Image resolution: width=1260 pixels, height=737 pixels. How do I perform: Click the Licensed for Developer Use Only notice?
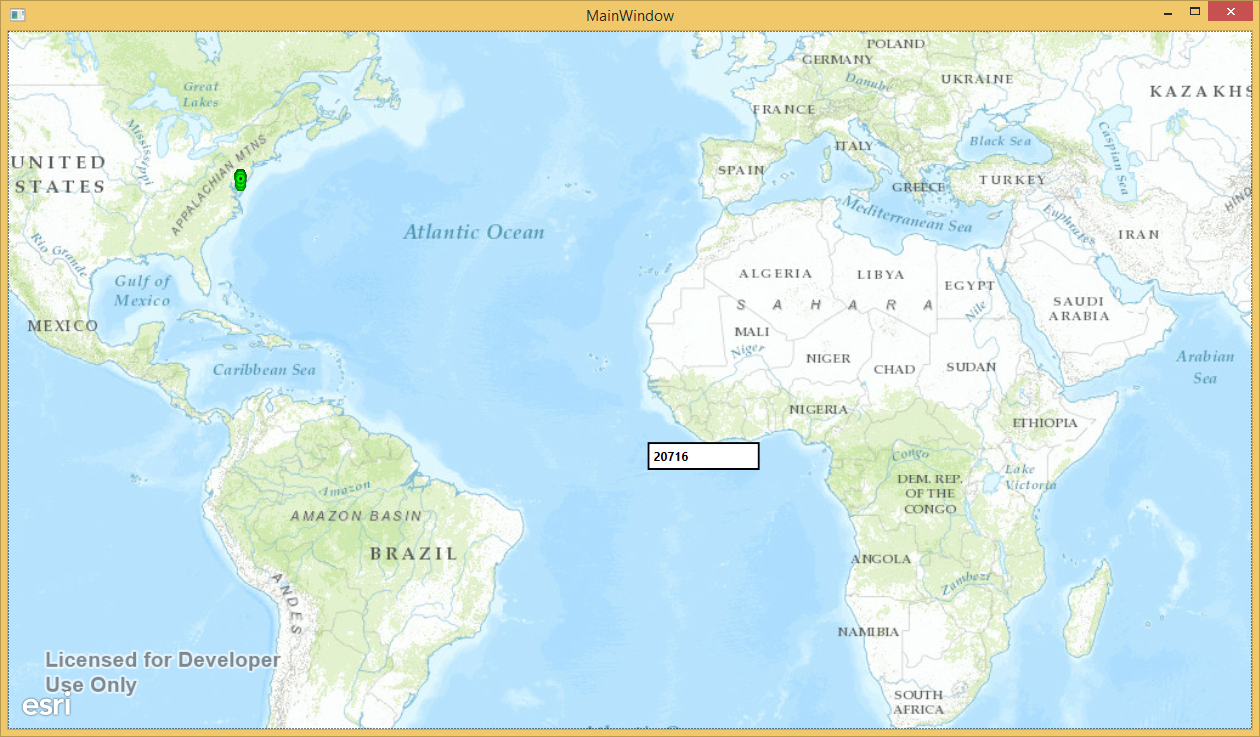pos(162,672)
